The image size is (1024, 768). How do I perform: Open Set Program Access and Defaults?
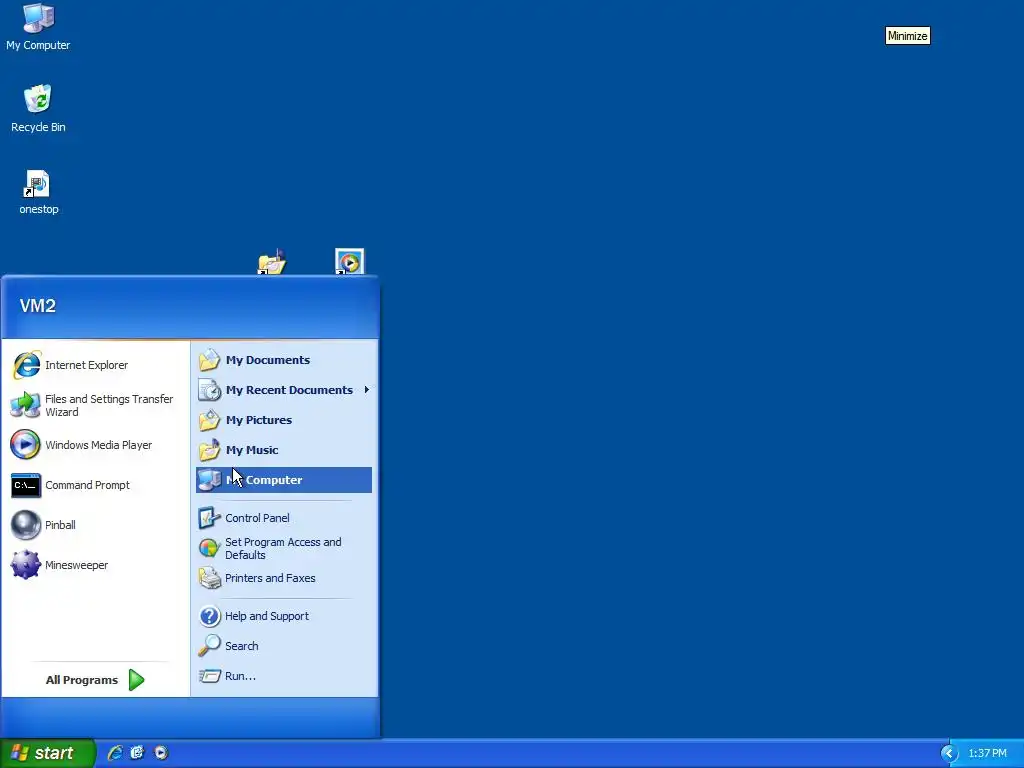[284, 549]
